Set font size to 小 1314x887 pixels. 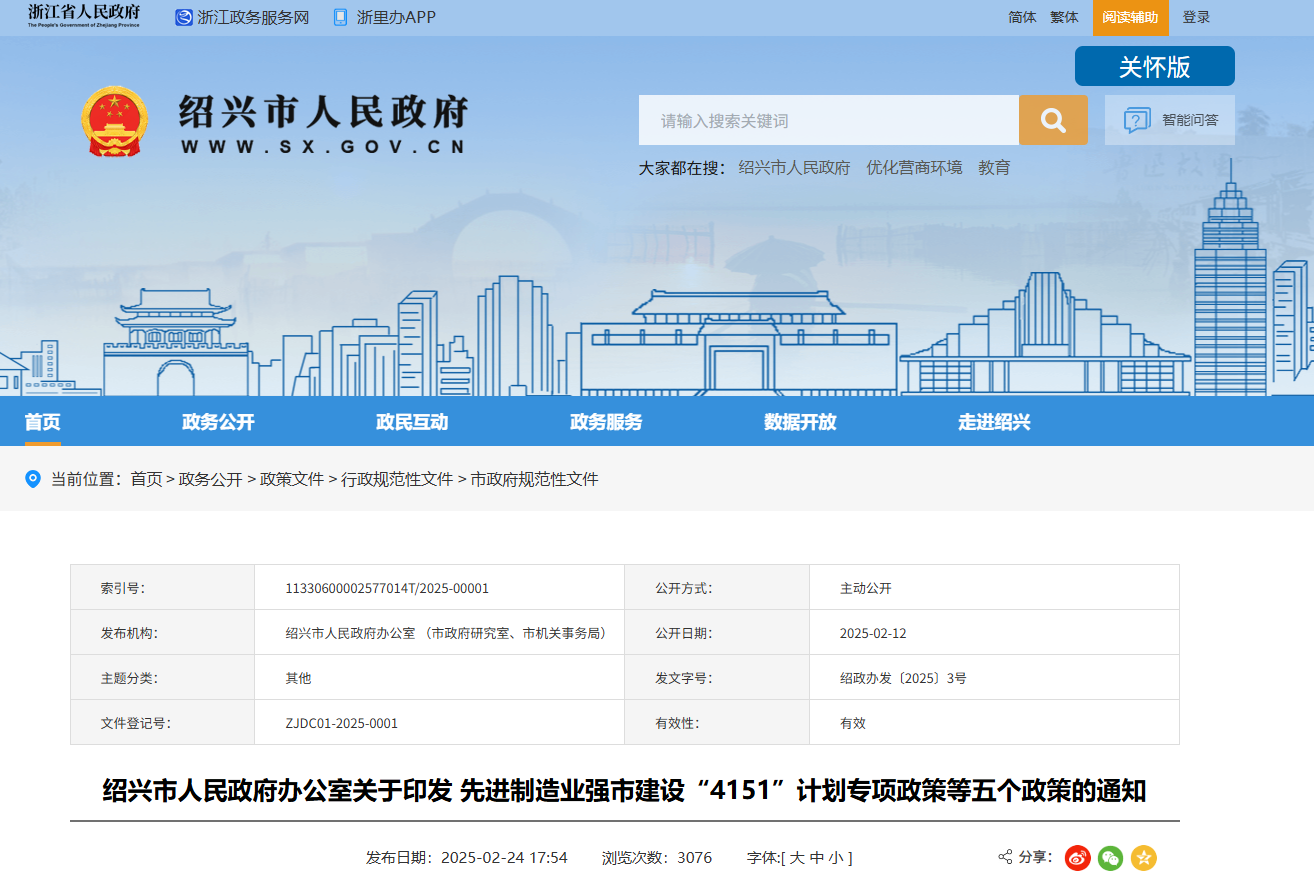(x=846, y=857)
